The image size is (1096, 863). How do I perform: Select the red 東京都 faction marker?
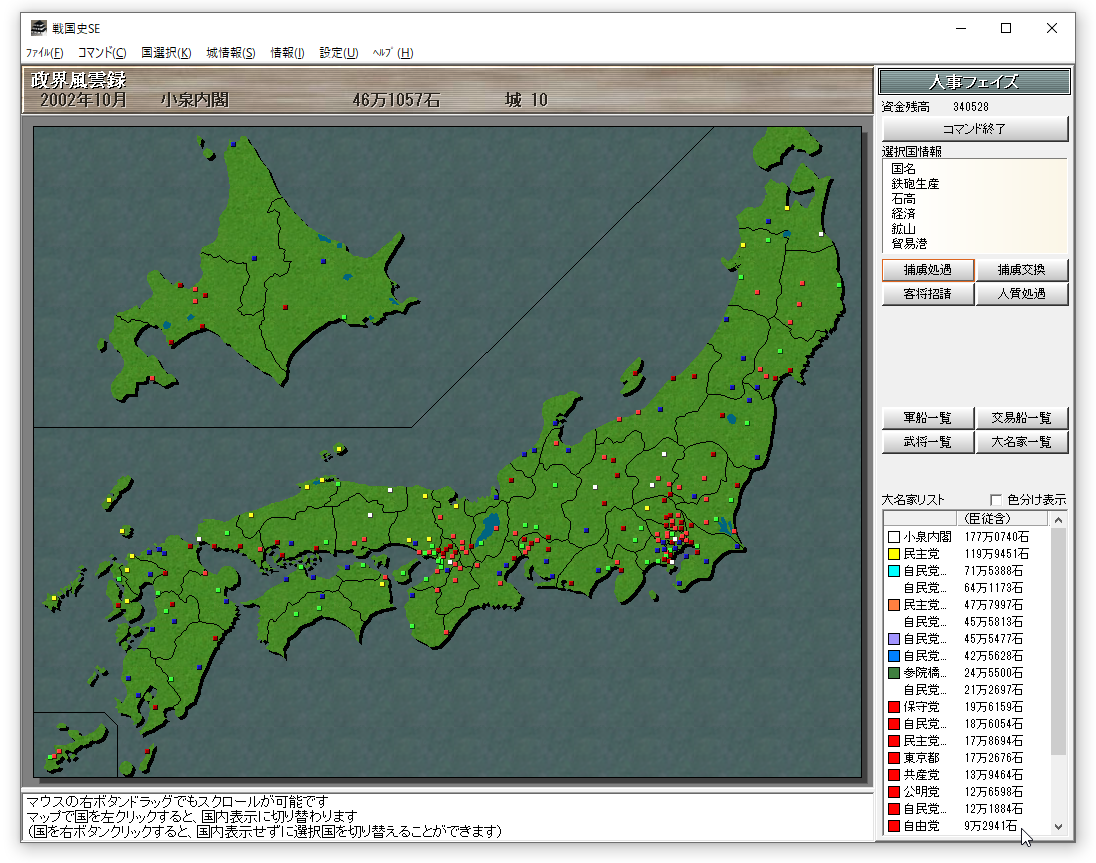pos(894,758)
